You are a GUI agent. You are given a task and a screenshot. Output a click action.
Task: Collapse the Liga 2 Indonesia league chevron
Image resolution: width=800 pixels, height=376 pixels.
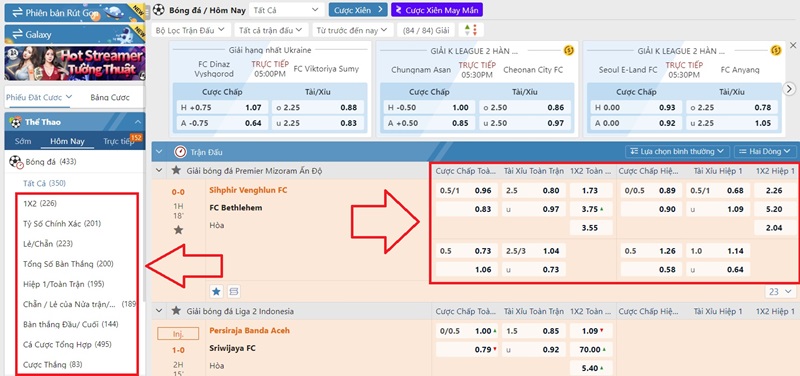click(159, 311)
